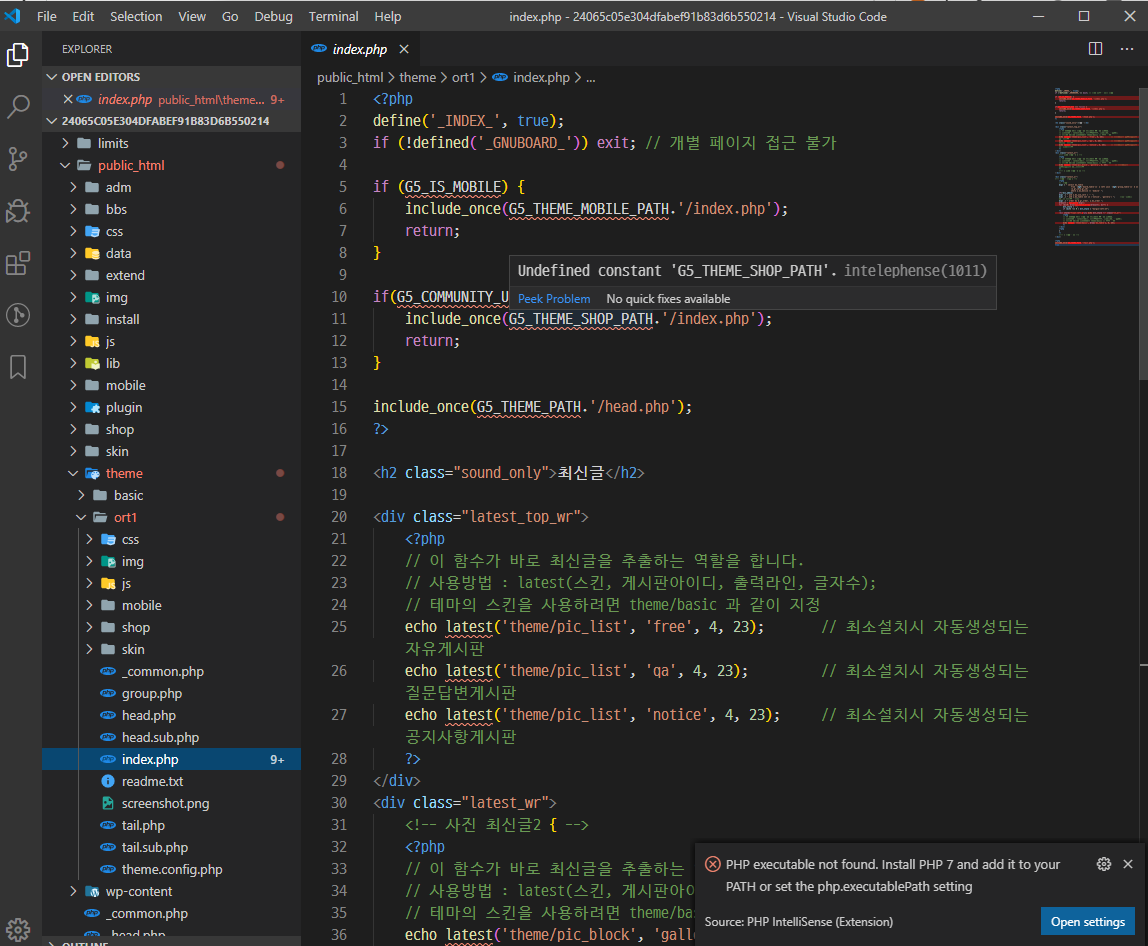Open the Selection menu
Screen dimensions: 1148x946
tap(136, 16)
